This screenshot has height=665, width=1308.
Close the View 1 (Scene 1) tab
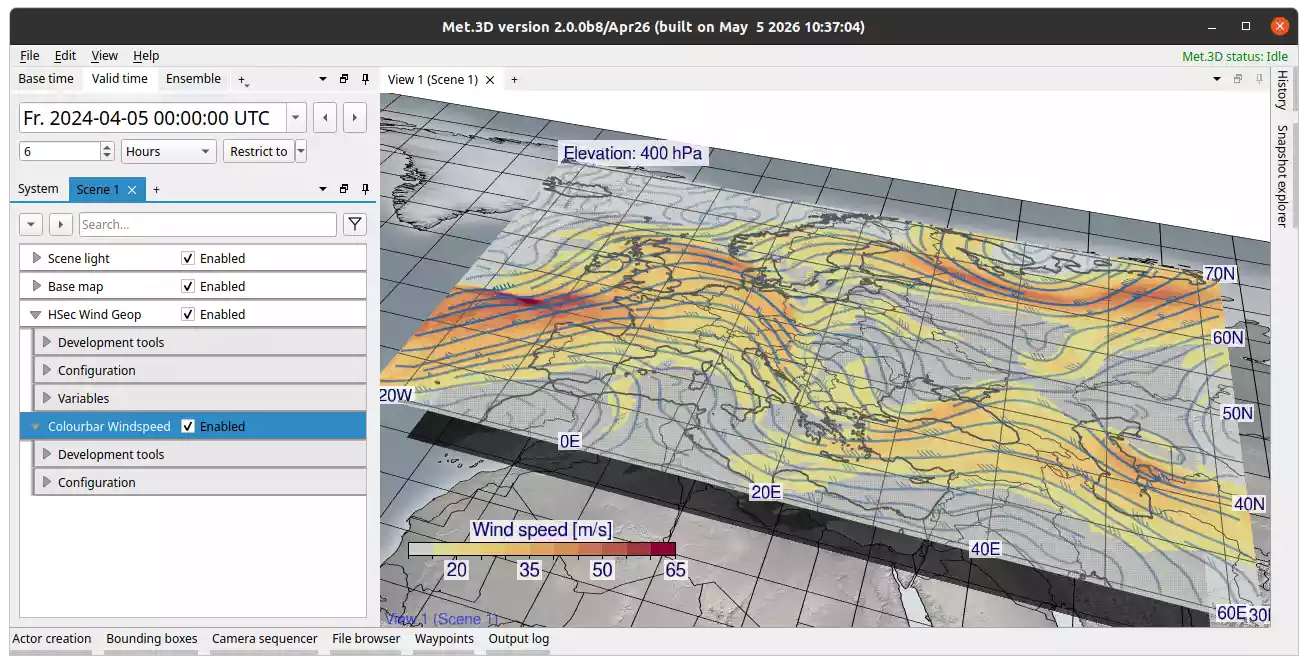pyautogui.click(x=490, y=79)
